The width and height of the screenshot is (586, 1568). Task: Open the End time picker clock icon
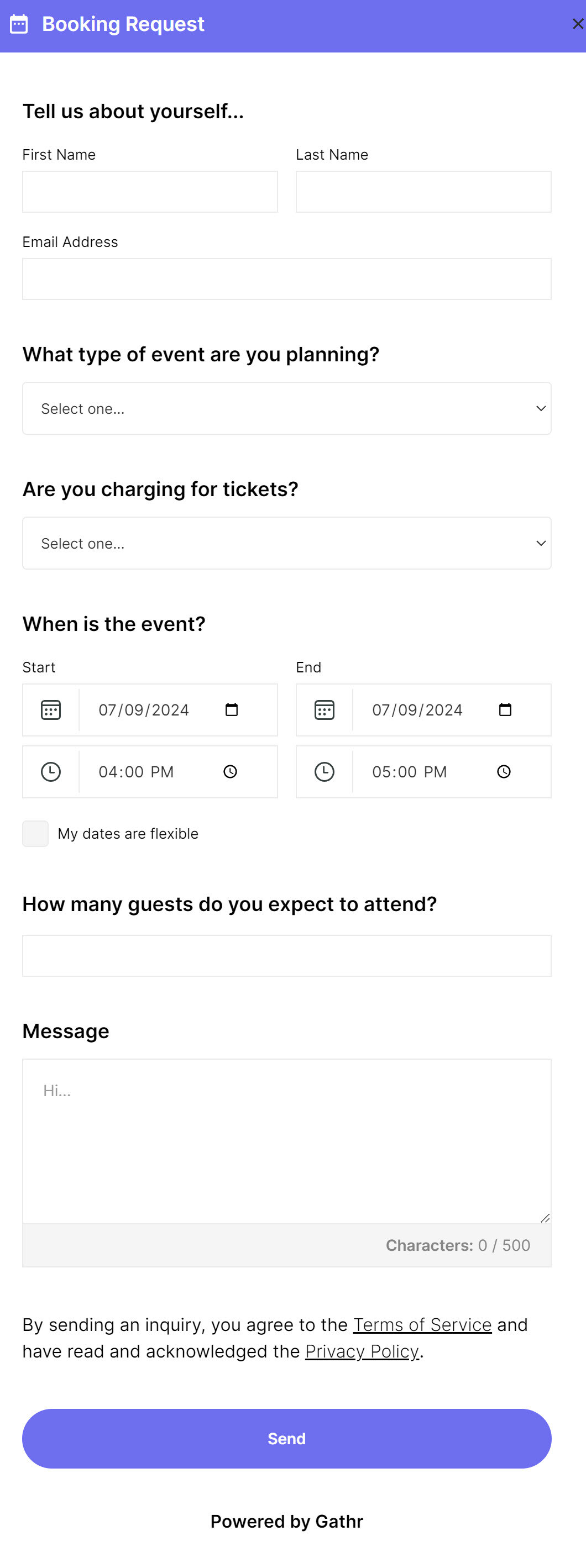504,772
